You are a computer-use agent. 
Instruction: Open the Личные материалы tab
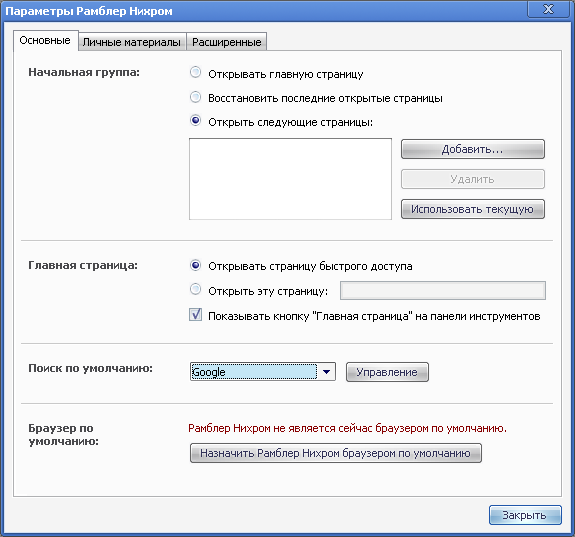pyautogui.click(x=132, y=42)
